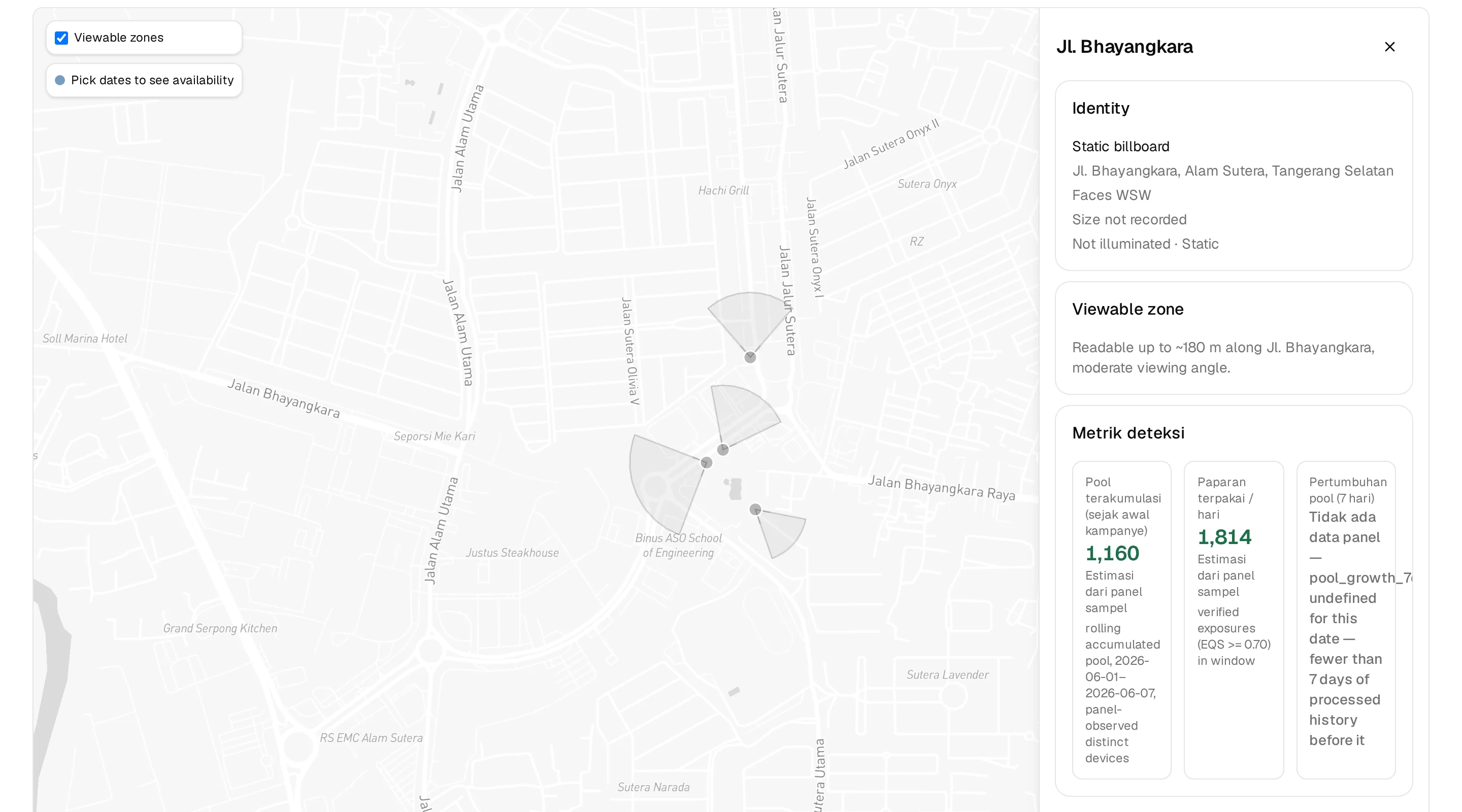Open Pick dates to see availability
This screenshot has height=812, width=1462.
pos(144,80)
